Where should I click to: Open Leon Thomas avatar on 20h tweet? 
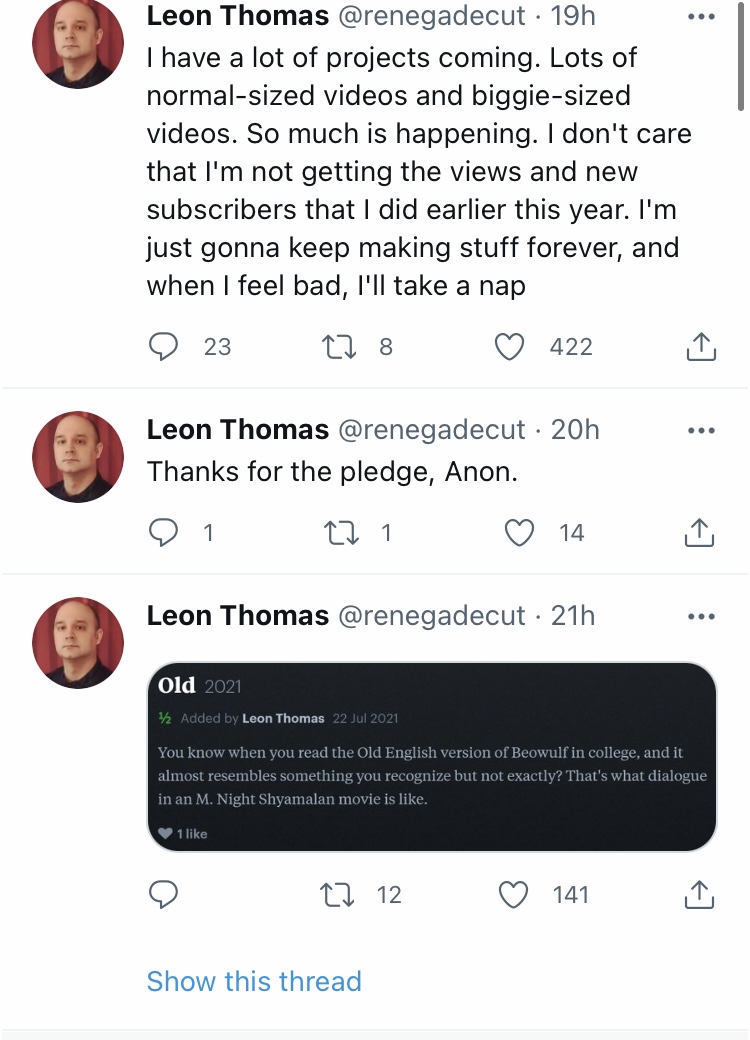point(78,457)
